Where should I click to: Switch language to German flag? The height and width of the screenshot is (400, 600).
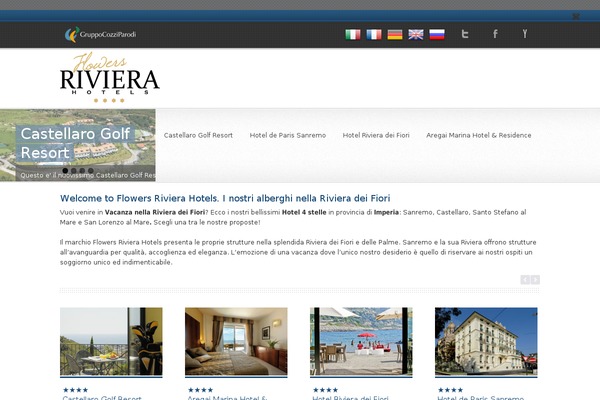(395, 34)
